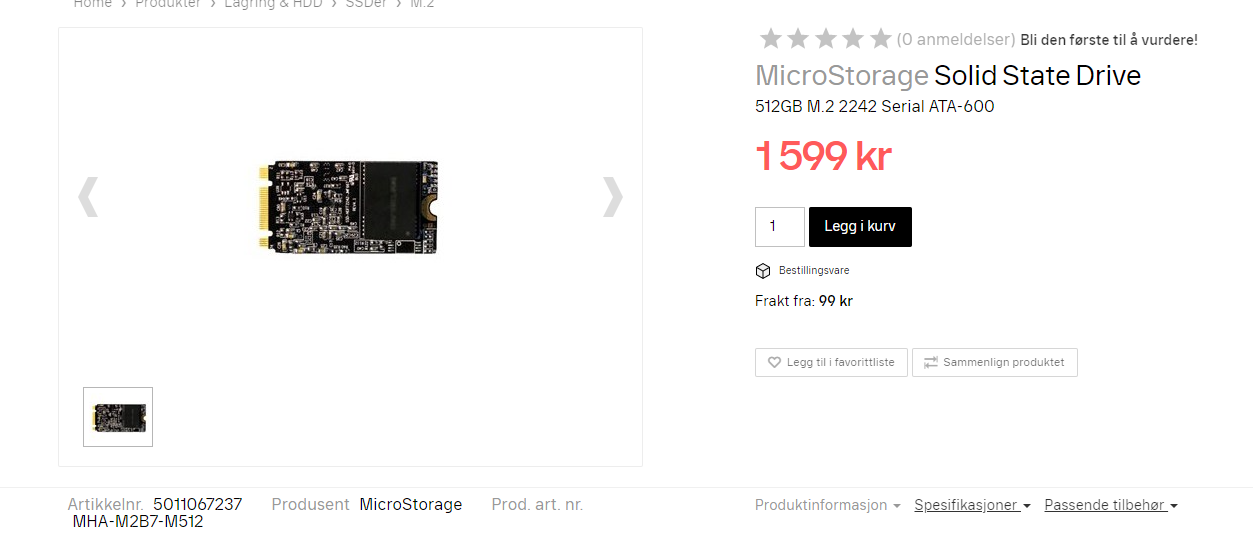Click the Bestillingsvare box icon
1253x557 pixels.
coord(763,271)
